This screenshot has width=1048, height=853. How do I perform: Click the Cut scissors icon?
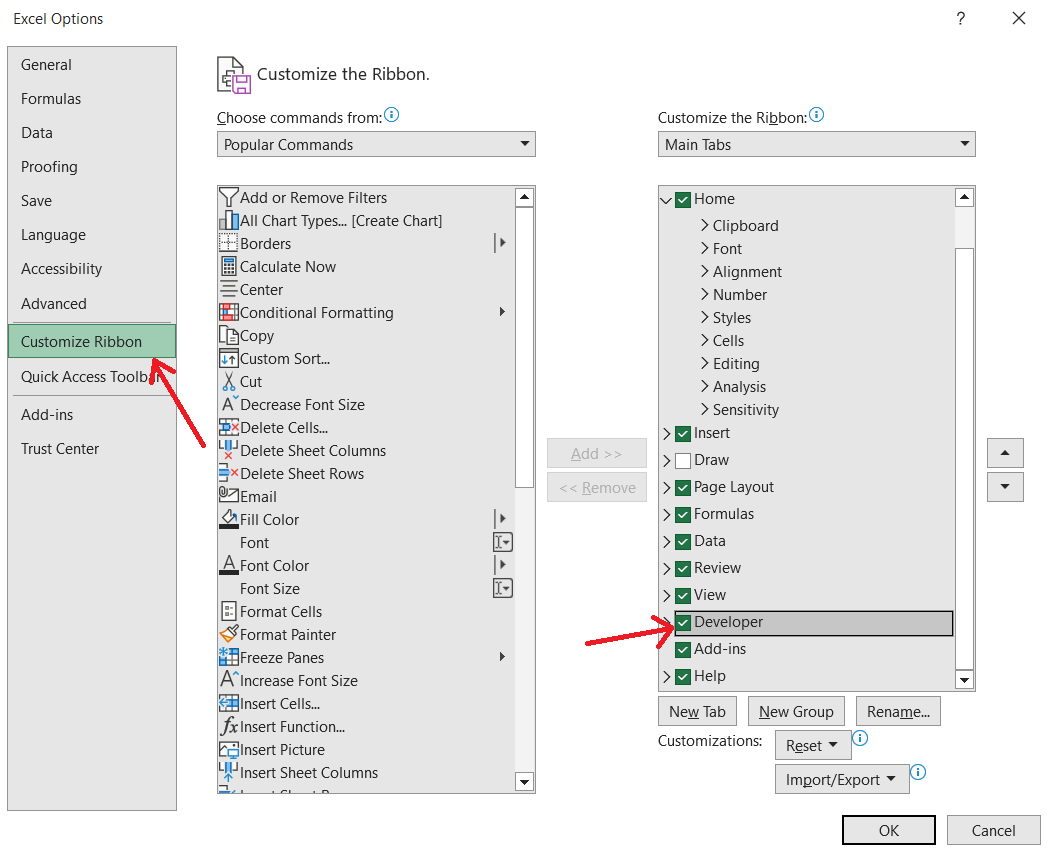(229, 381)
